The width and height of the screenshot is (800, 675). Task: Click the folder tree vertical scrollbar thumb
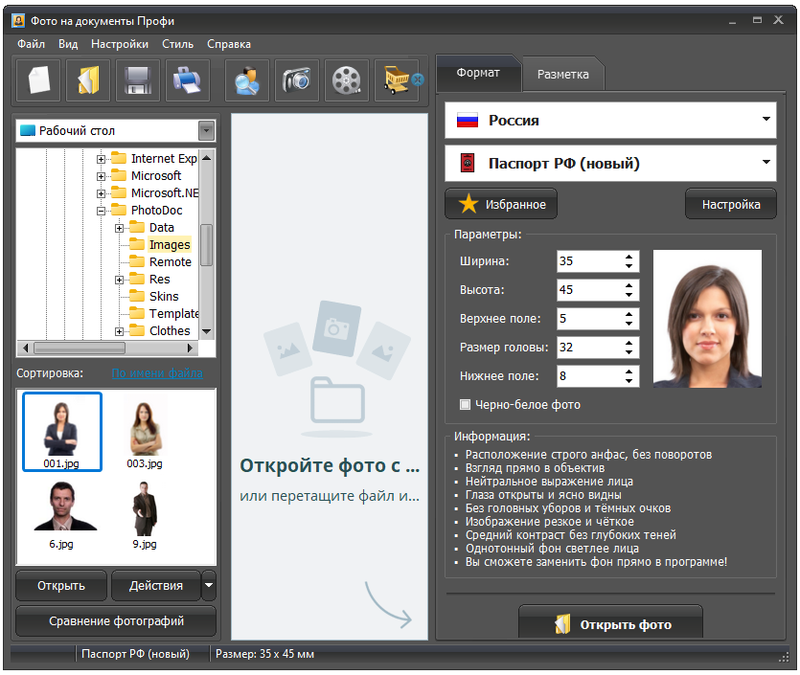pos(206,245)
